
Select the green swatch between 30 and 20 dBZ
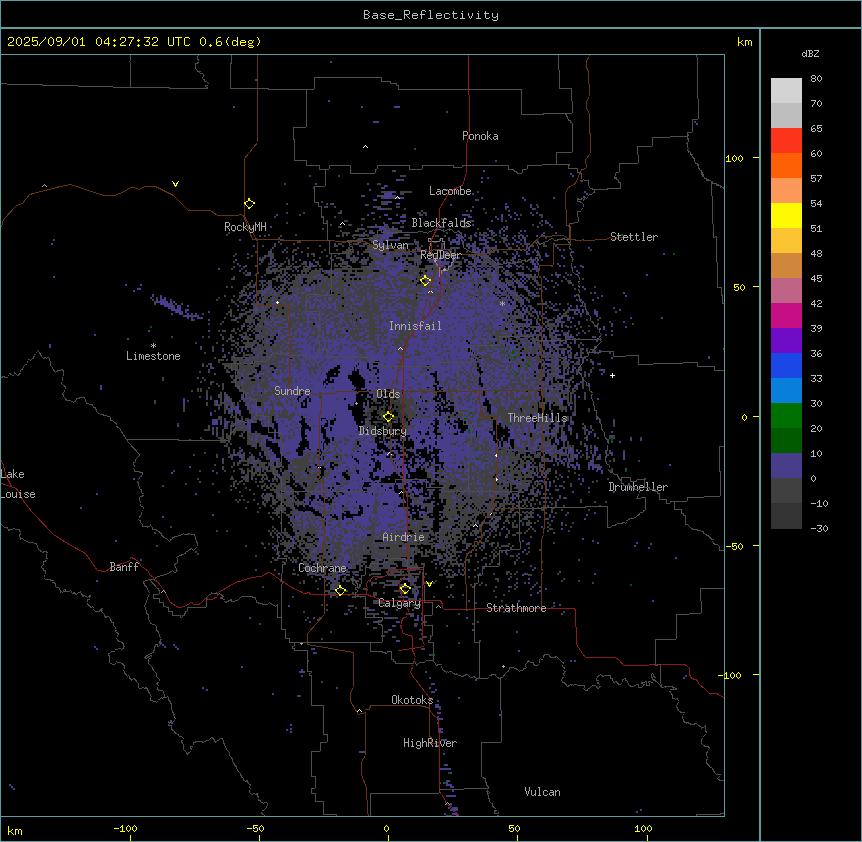(x=786, y=416)
